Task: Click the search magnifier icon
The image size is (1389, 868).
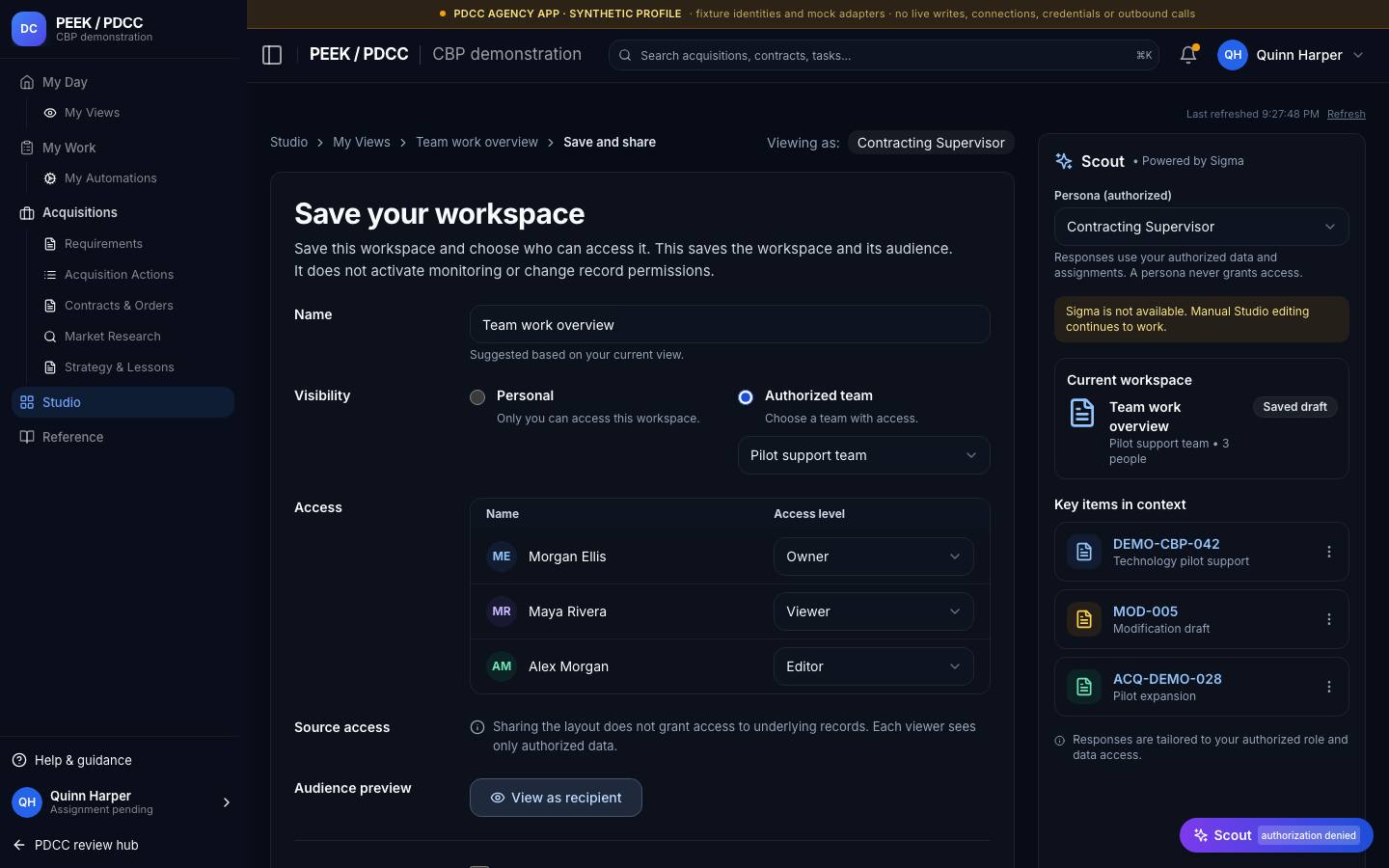Action: pos(625,55)
